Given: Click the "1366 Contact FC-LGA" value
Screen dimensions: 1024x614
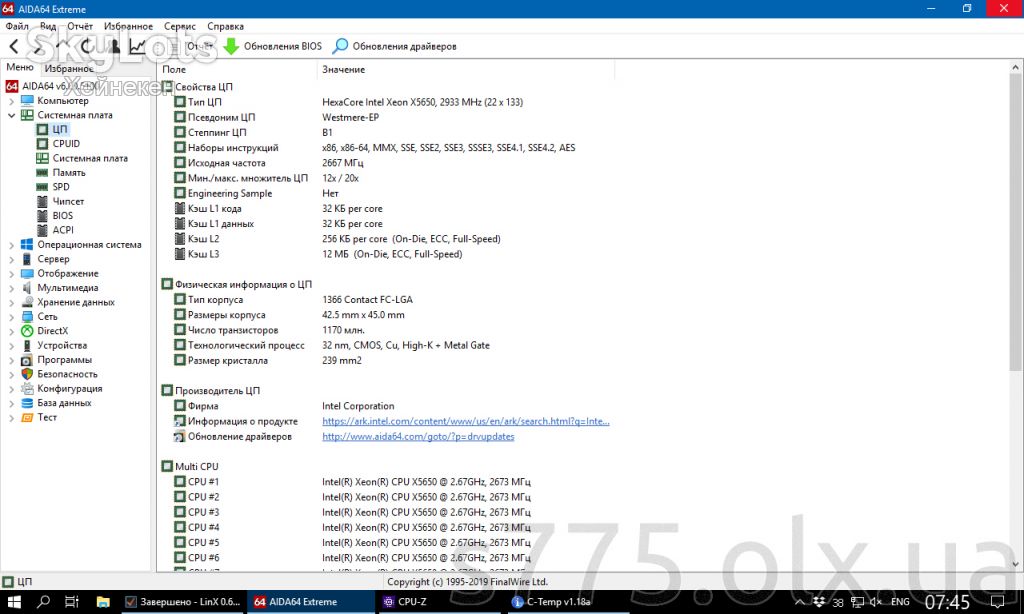Looking at the screenshot, I should (367, 300).
